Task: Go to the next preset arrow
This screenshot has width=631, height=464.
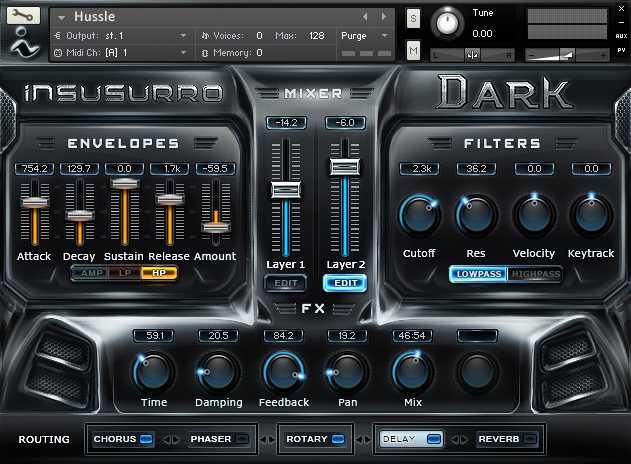Action: pyautogui.click(x=379, y=17)
